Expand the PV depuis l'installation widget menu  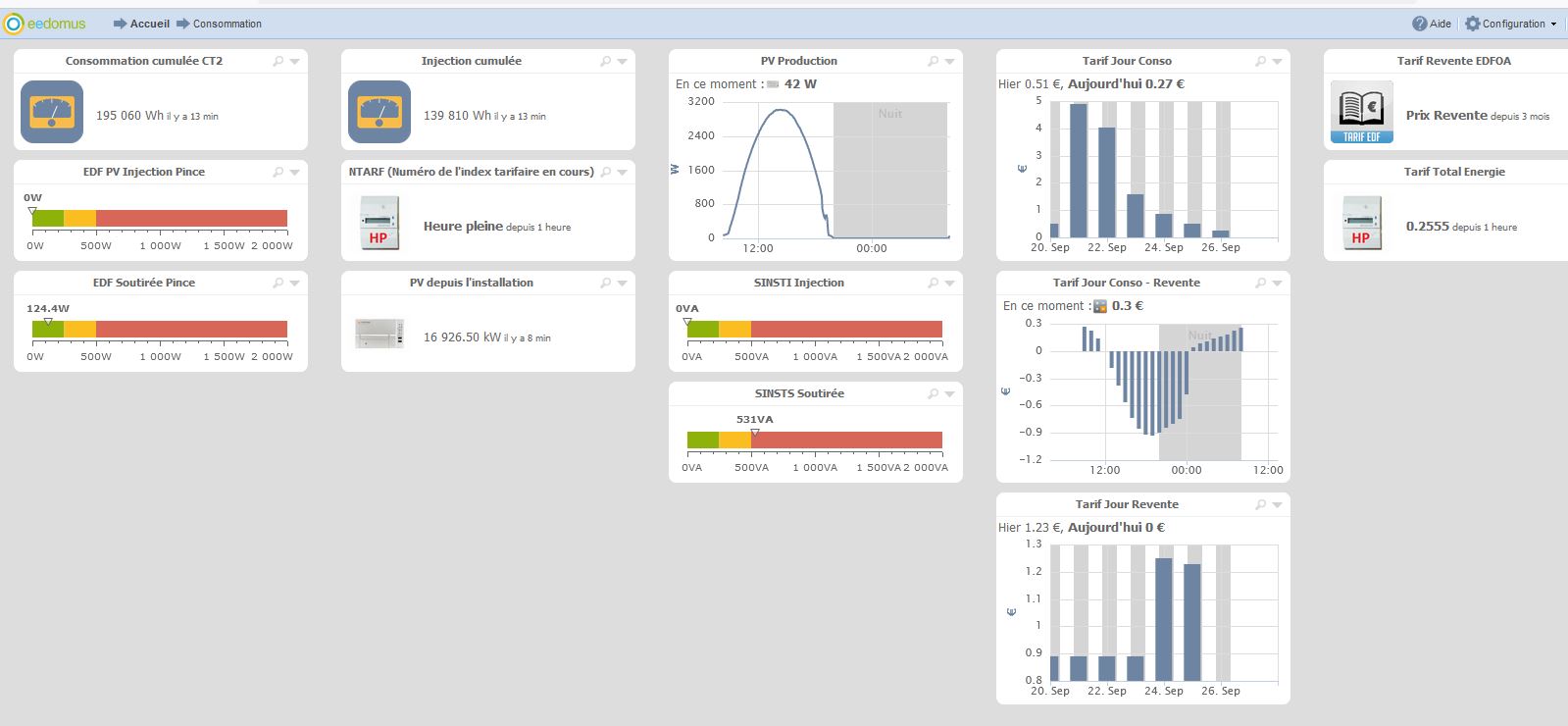point(622,284)
